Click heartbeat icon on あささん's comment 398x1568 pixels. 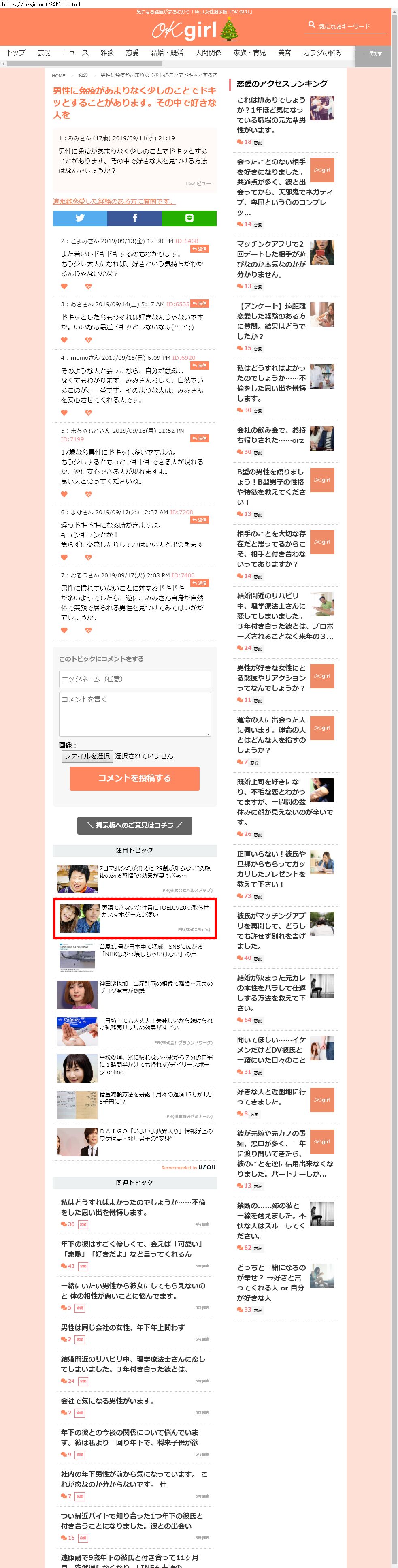pos(88,340)
